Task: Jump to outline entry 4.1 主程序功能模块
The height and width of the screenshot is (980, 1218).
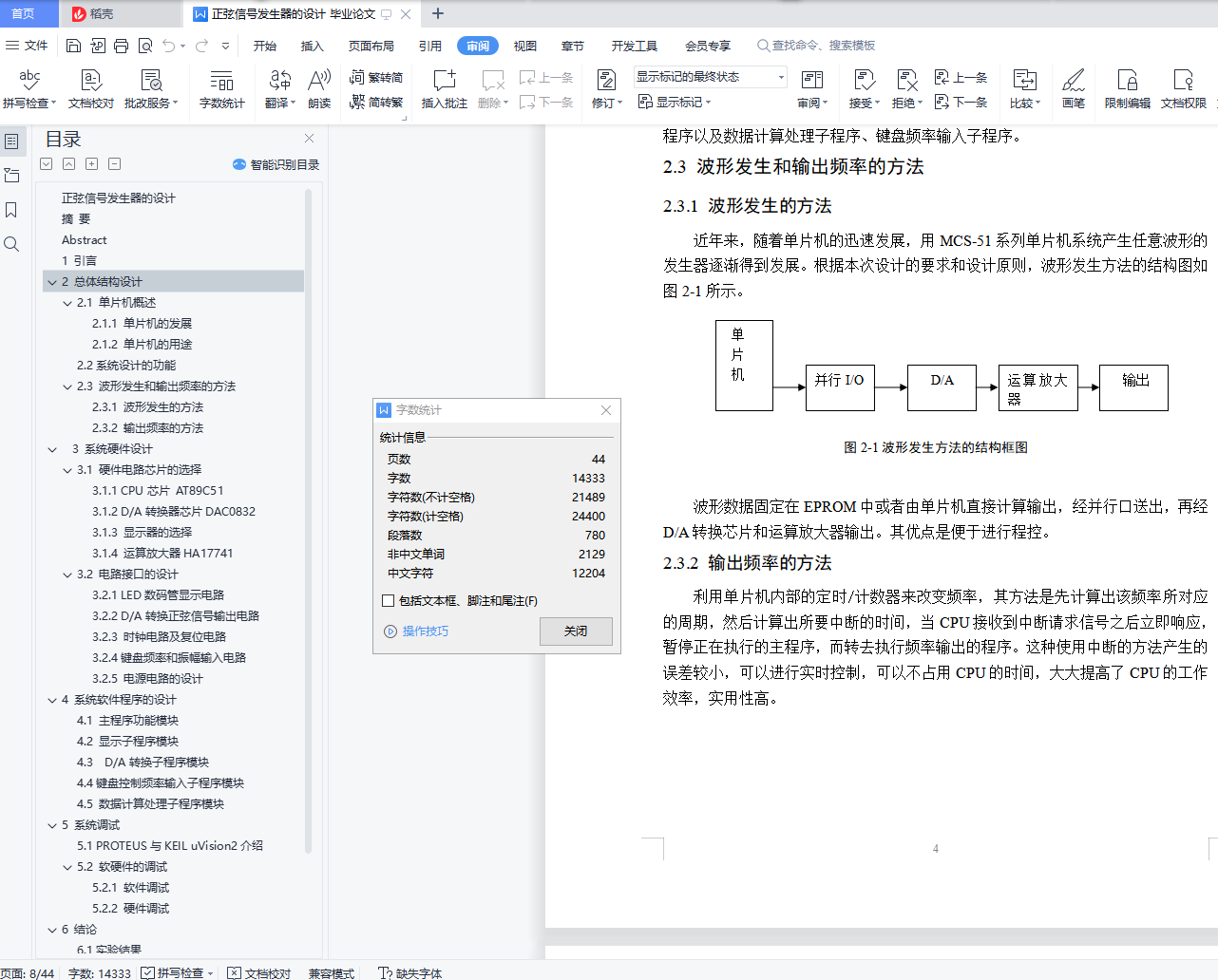Action: [127, 721]
